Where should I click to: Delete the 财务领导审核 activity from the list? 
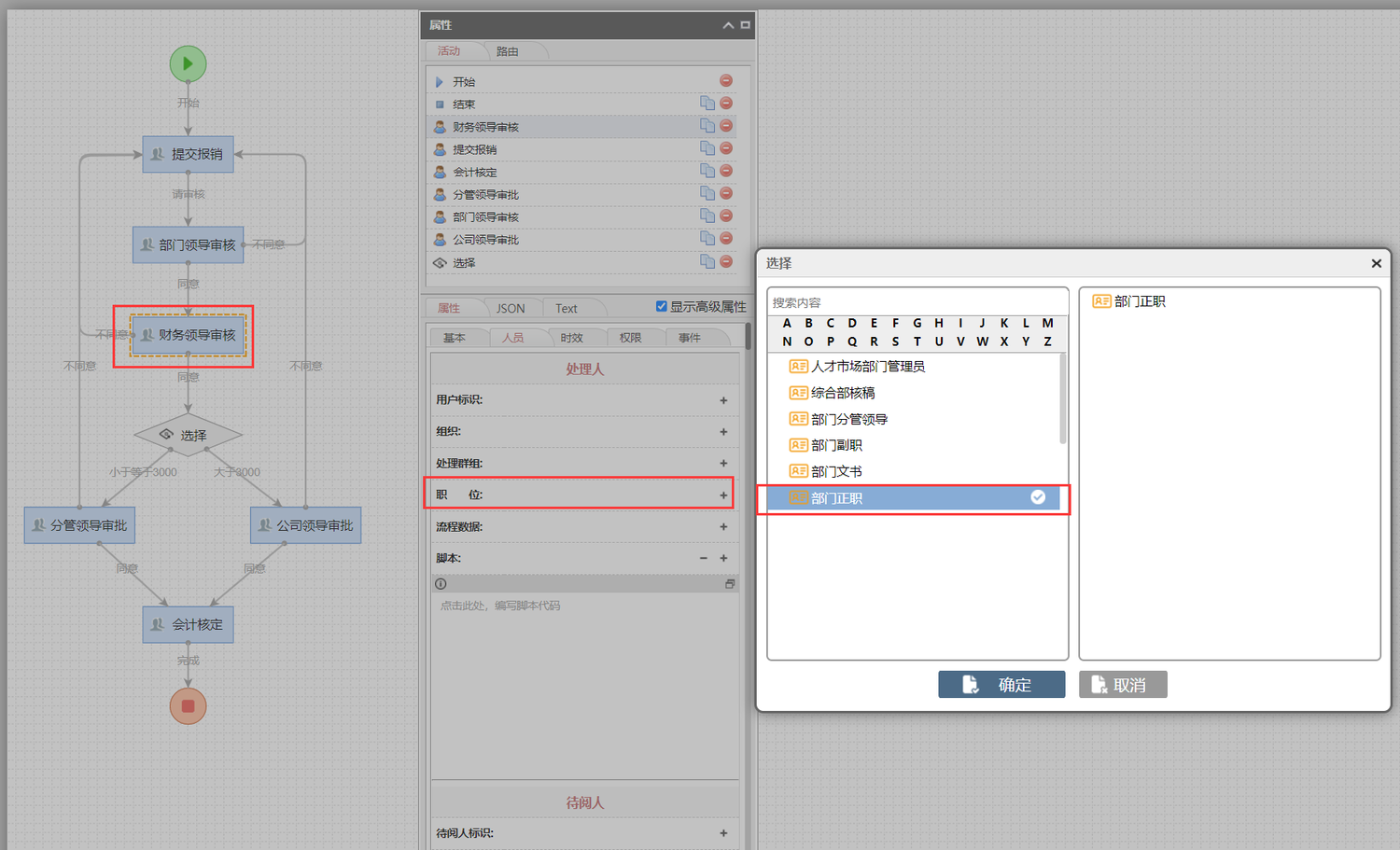[x=726, y=126]
